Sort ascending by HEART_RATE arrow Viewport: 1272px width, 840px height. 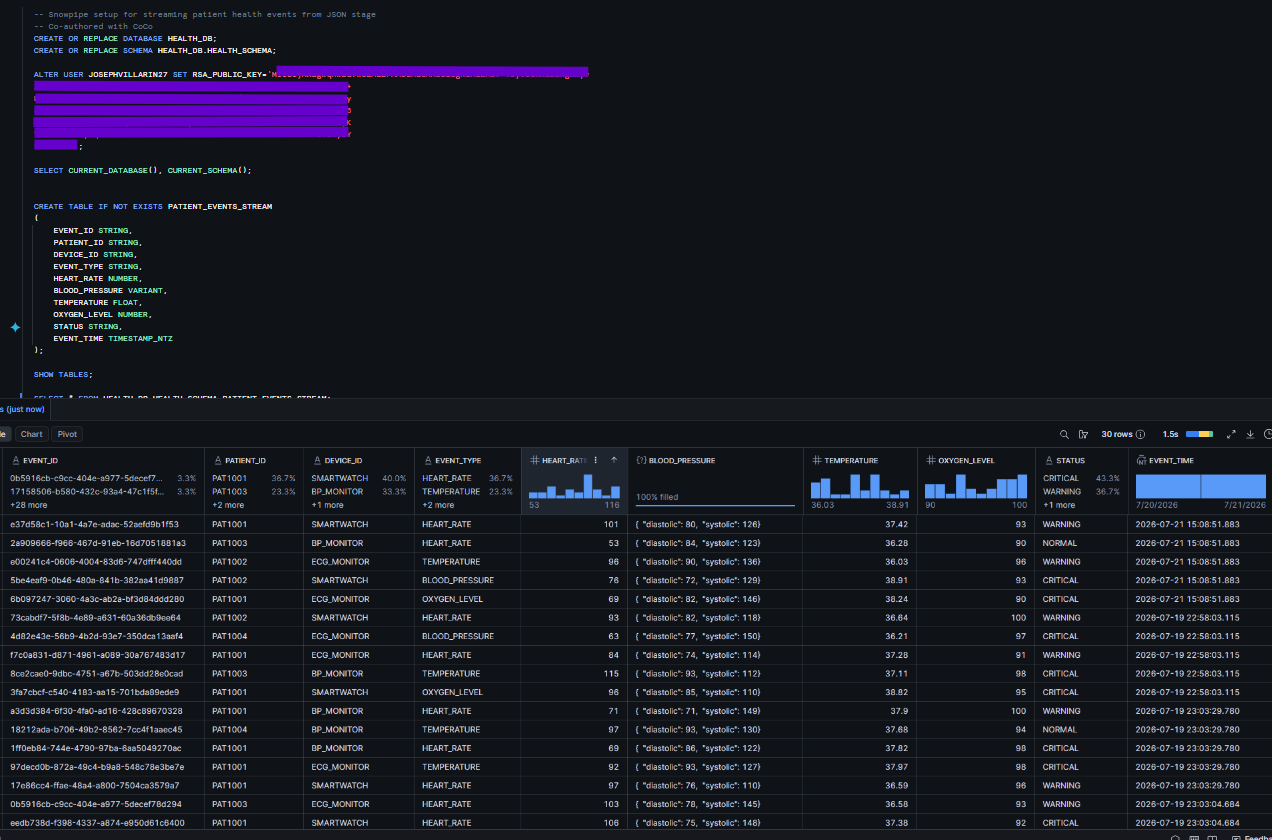[x=614, y=460]
